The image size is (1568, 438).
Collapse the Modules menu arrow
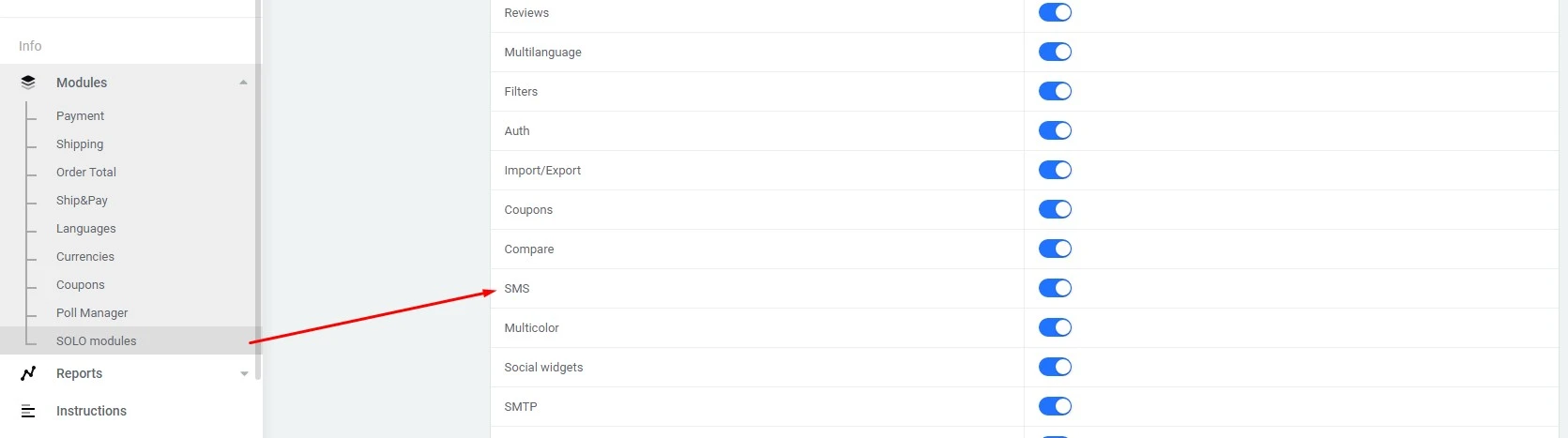[244, 83]
